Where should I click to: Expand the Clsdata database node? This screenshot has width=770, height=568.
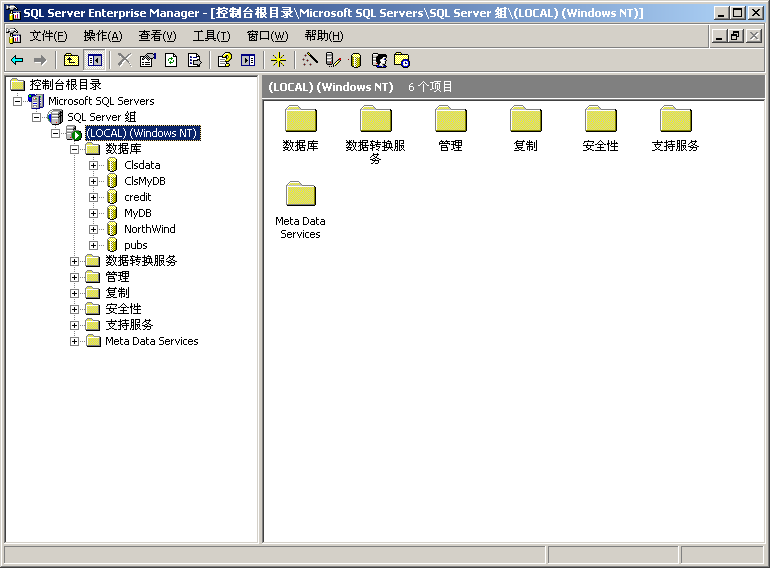[93, 165]
